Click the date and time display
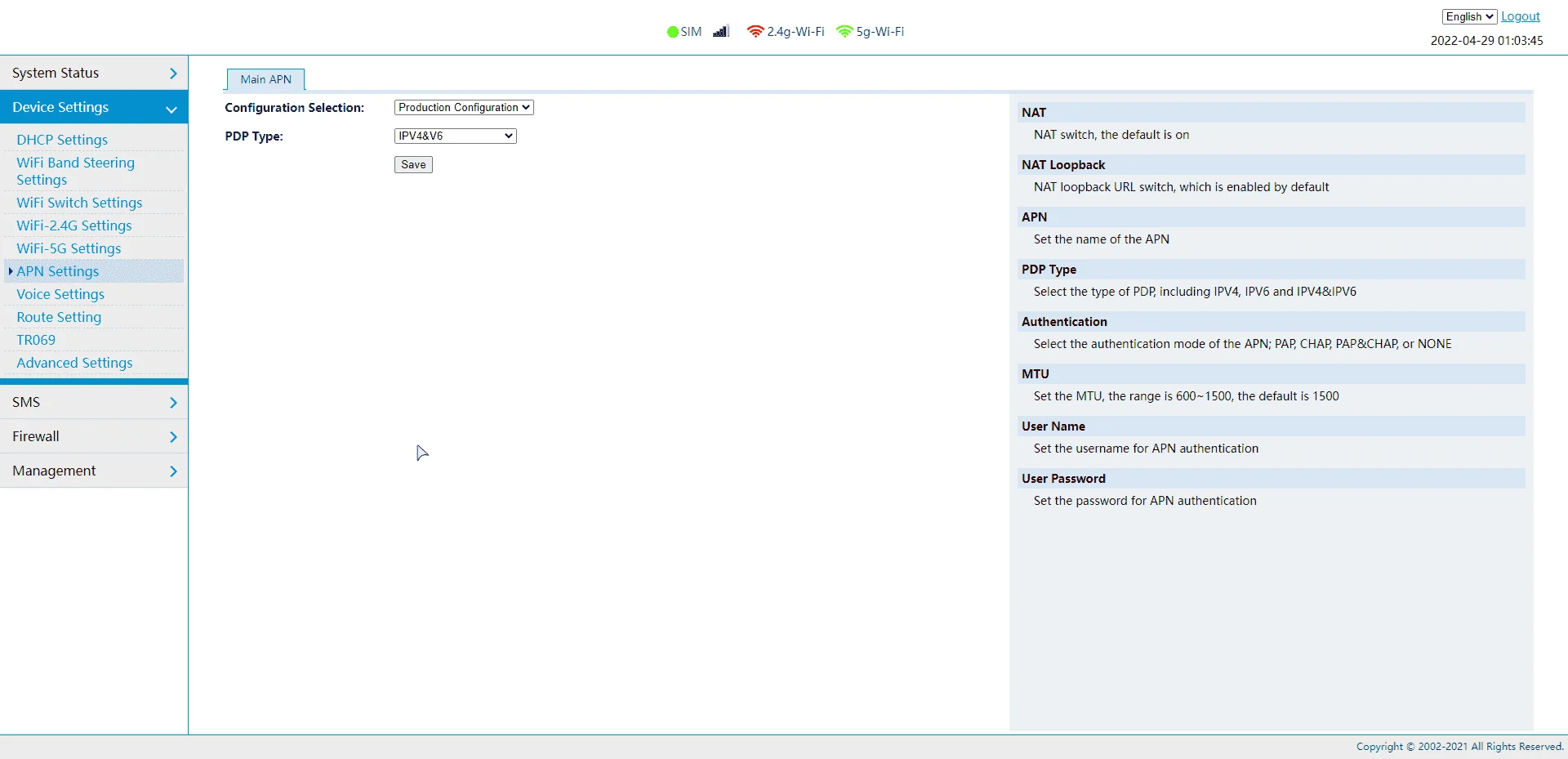This screenshot has width=1568, height=759. pyautogui.click(x=1486, y=40)
